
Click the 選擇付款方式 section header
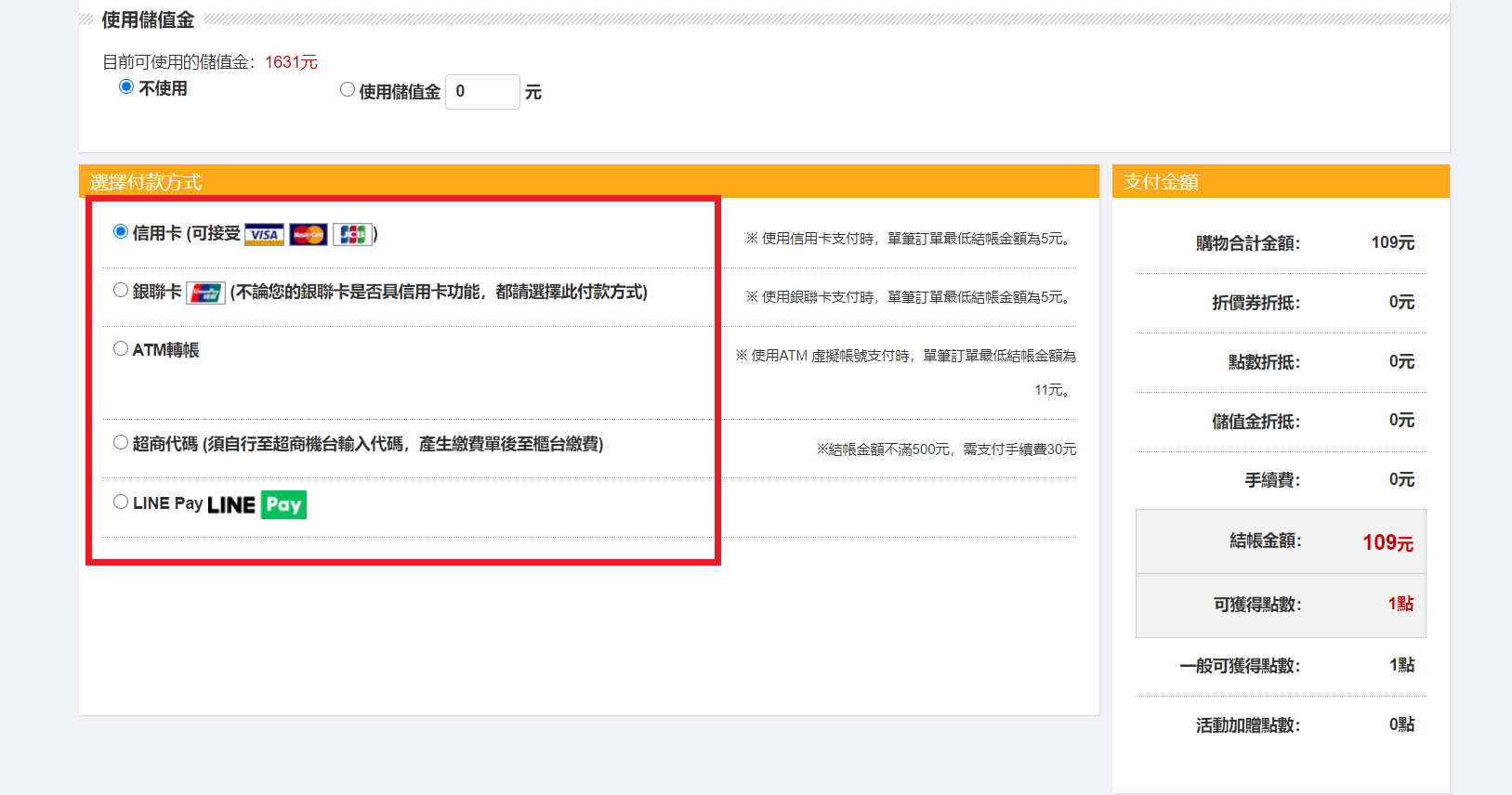point(146,182)
